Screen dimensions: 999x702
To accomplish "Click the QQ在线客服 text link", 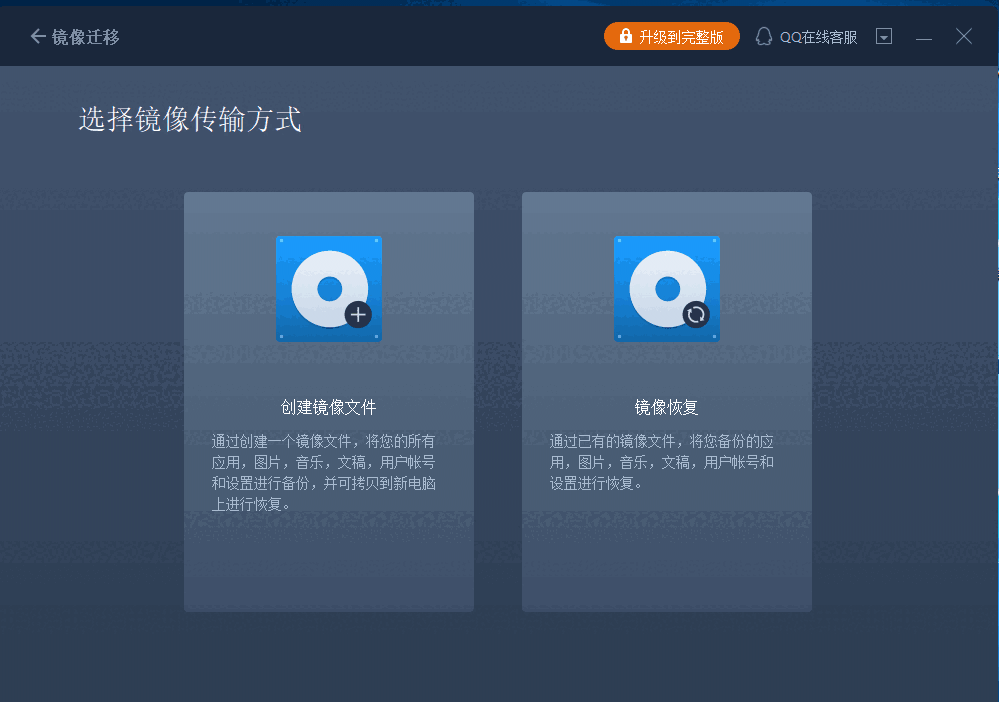I will coord(817,35).
